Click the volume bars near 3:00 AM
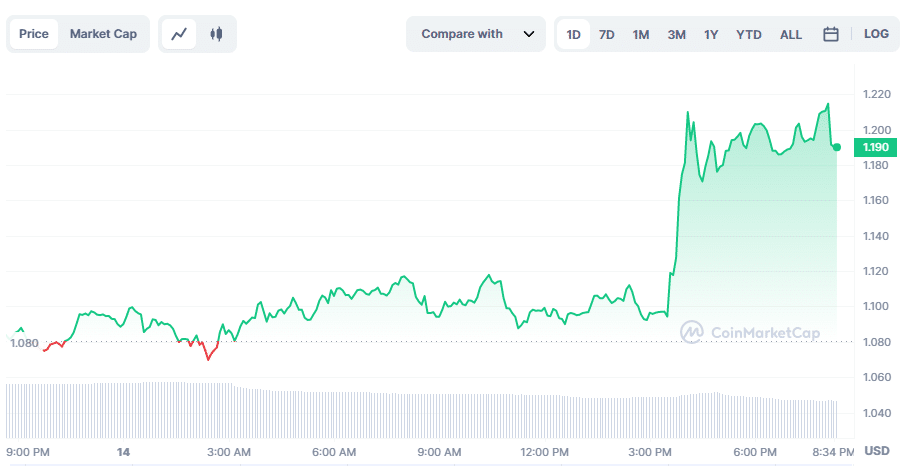Screen dimensions: 911x466 point(229,410)
